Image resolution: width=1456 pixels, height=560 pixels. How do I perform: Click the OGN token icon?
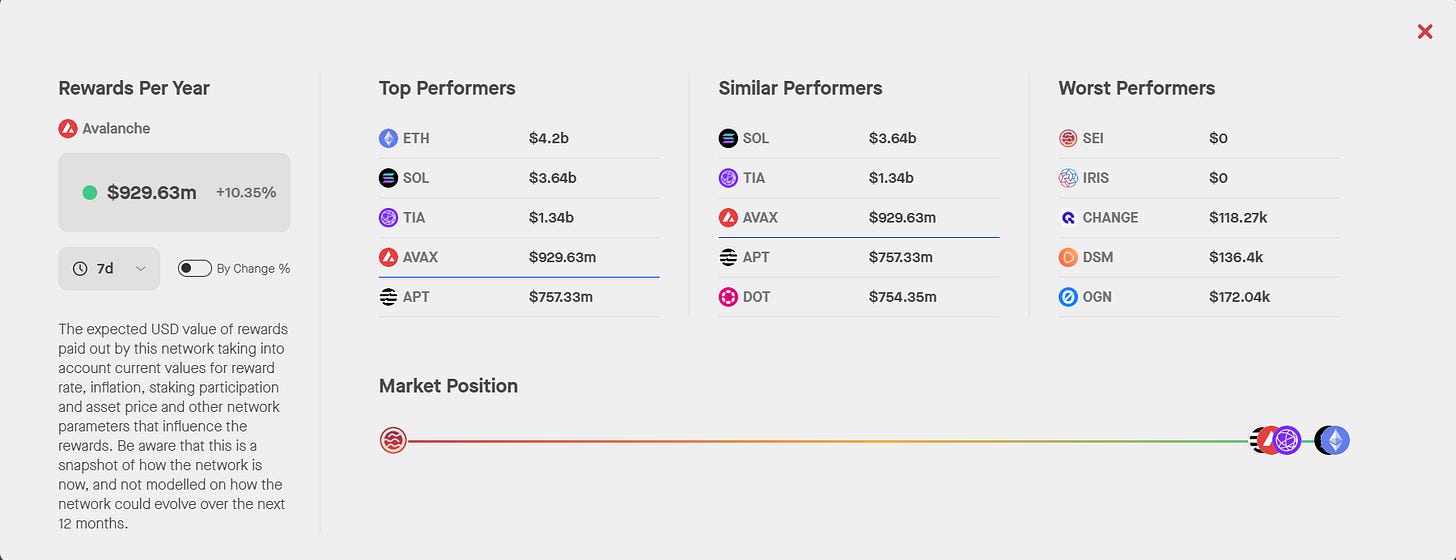click(x=1068, y=297)
